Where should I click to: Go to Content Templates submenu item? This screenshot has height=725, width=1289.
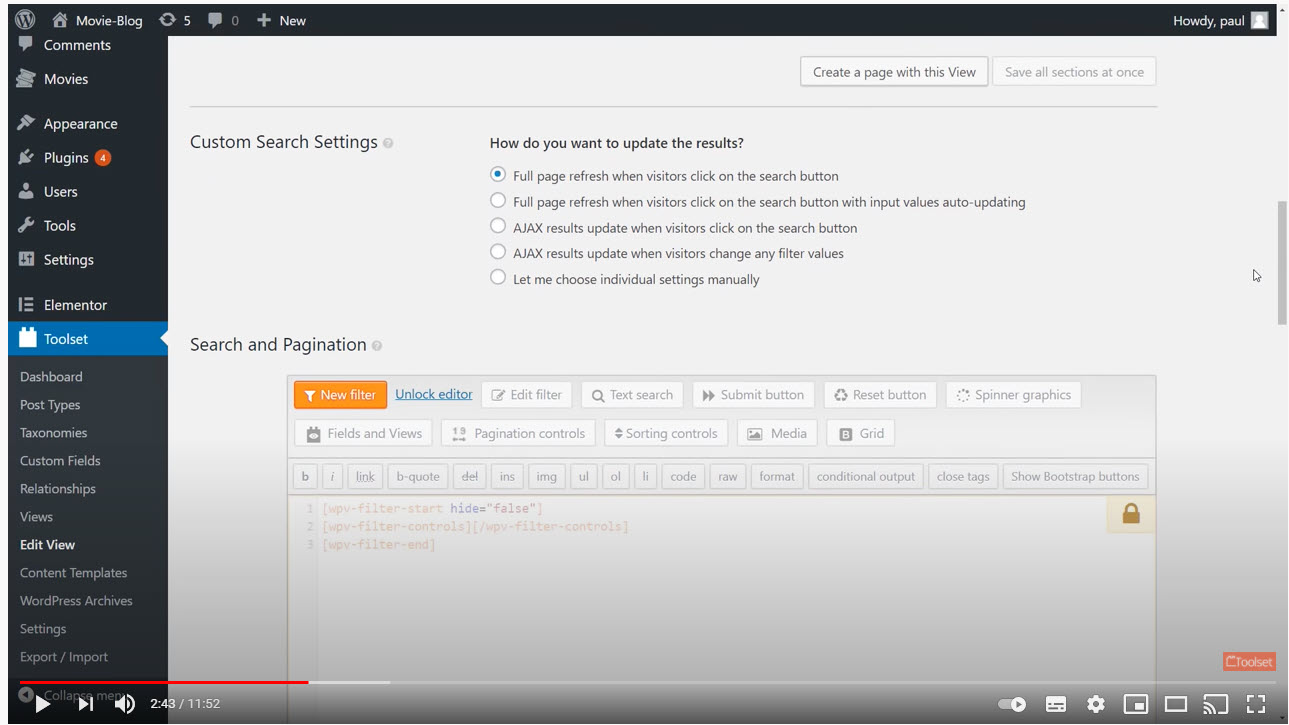pos(73,573)
